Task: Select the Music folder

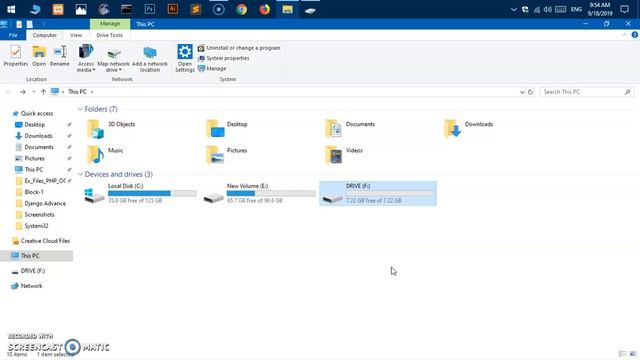Action: [105, 155]
